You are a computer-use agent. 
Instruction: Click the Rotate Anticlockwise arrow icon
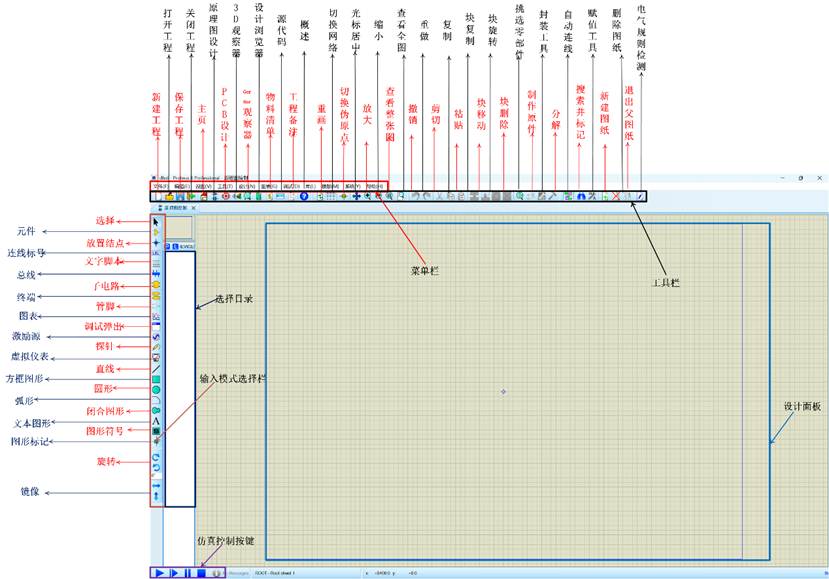[x=156, y=467]
